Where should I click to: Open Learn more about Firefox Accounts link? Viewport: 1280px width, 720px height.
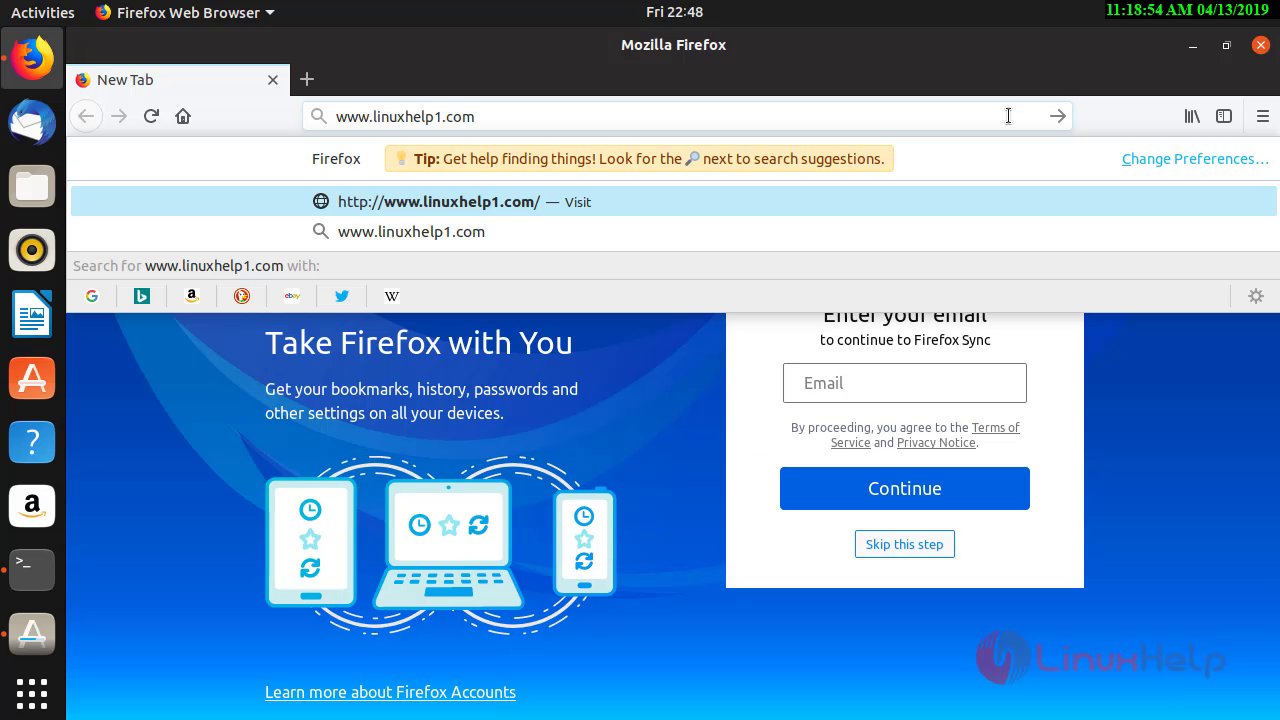390,692
